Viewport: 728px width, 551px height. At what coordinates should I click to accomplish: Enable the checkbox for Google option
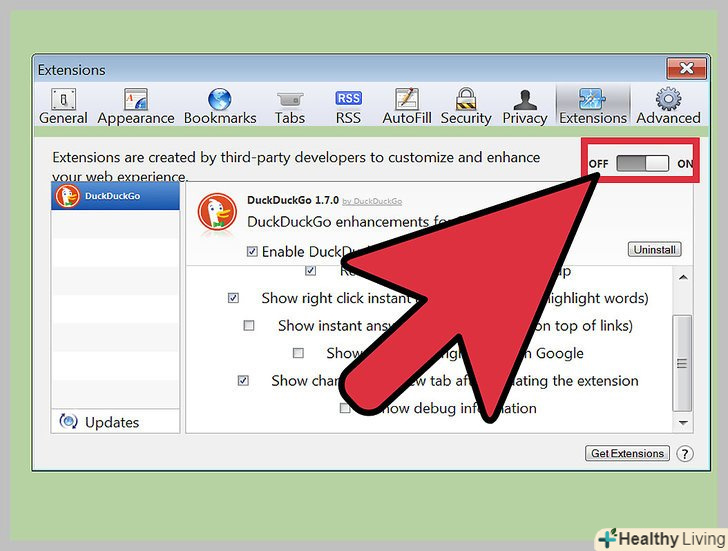click(298, 353)
